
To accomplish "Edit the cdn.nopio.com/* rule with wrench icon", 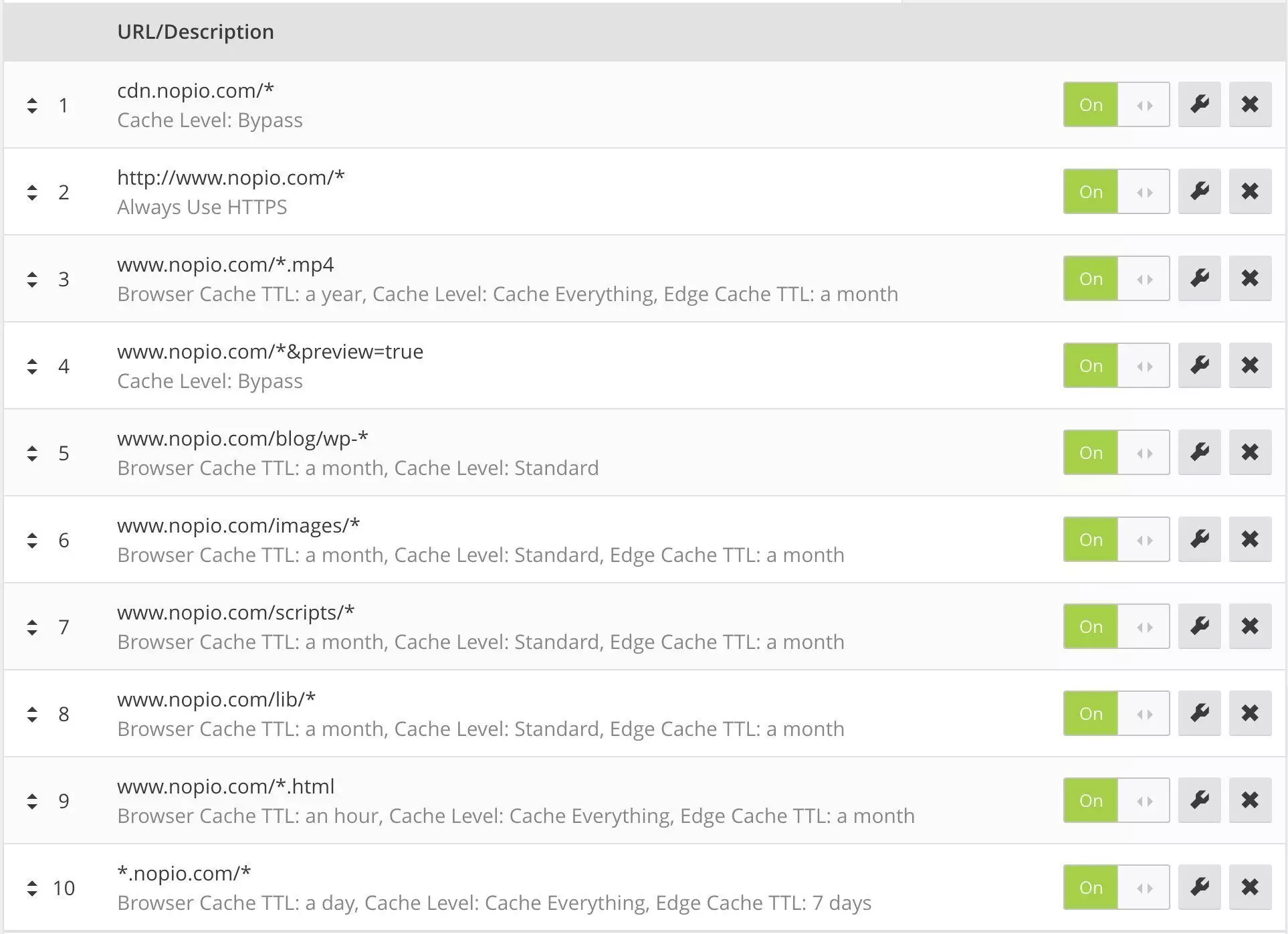I will coord(1200,104).
